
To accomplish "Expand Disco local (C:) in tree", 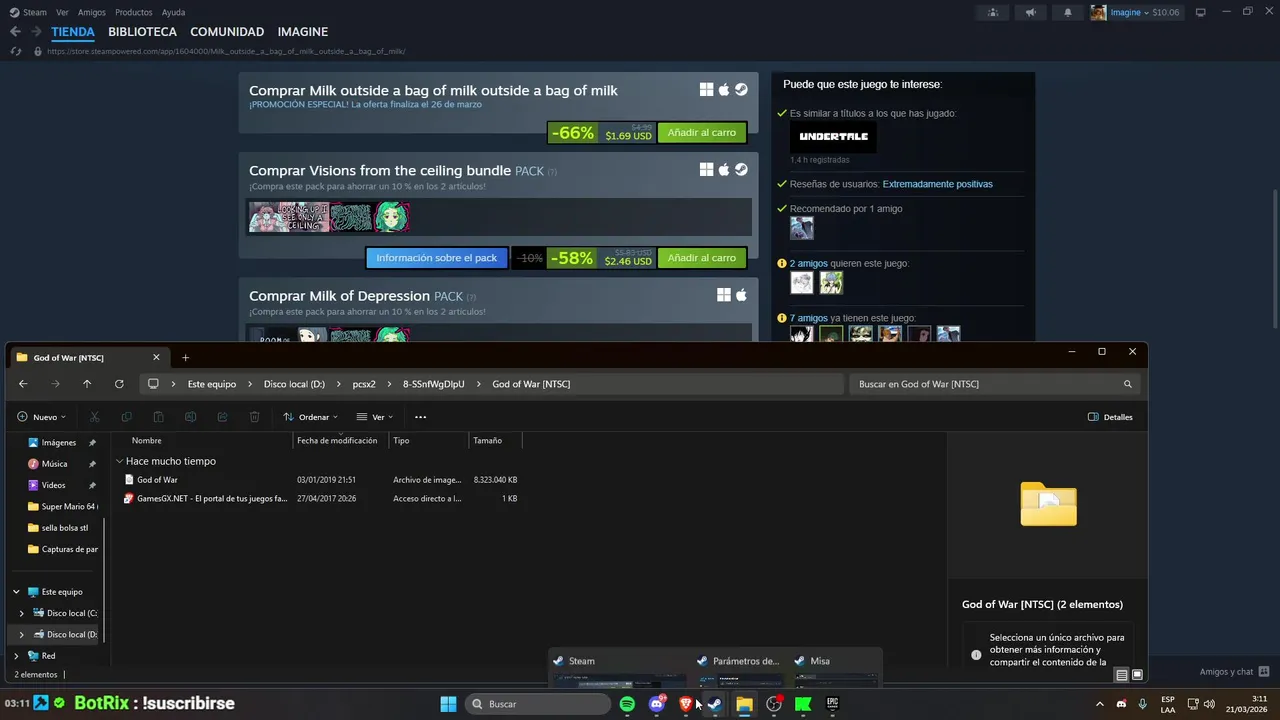I will pyautogui.click(x=22, y=613).
